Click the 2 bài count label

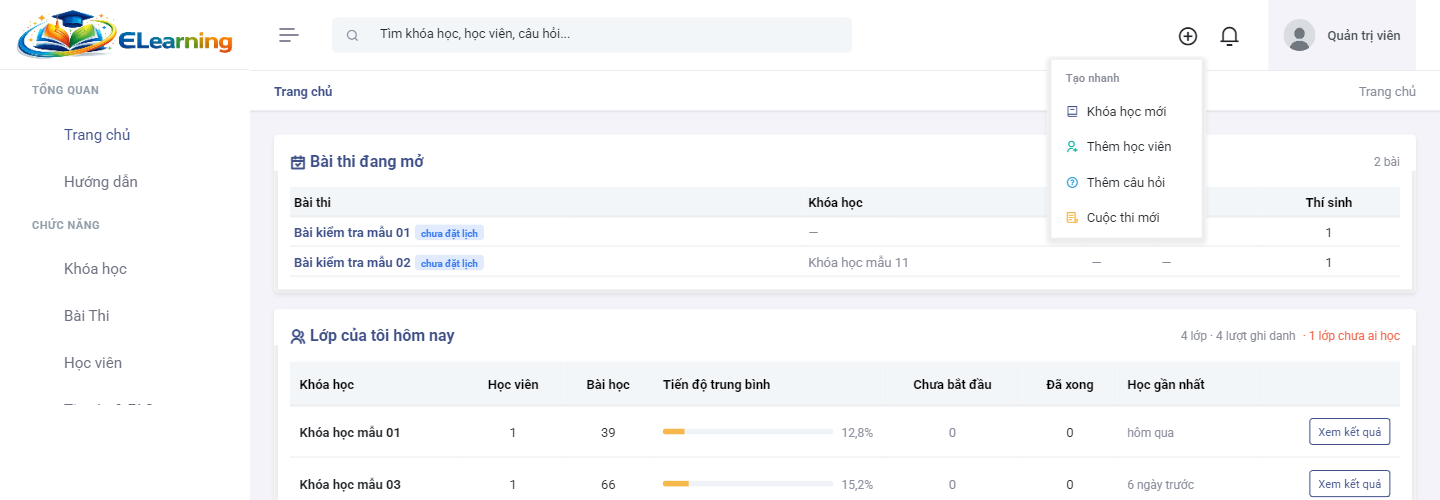[x=1387, y=162]
